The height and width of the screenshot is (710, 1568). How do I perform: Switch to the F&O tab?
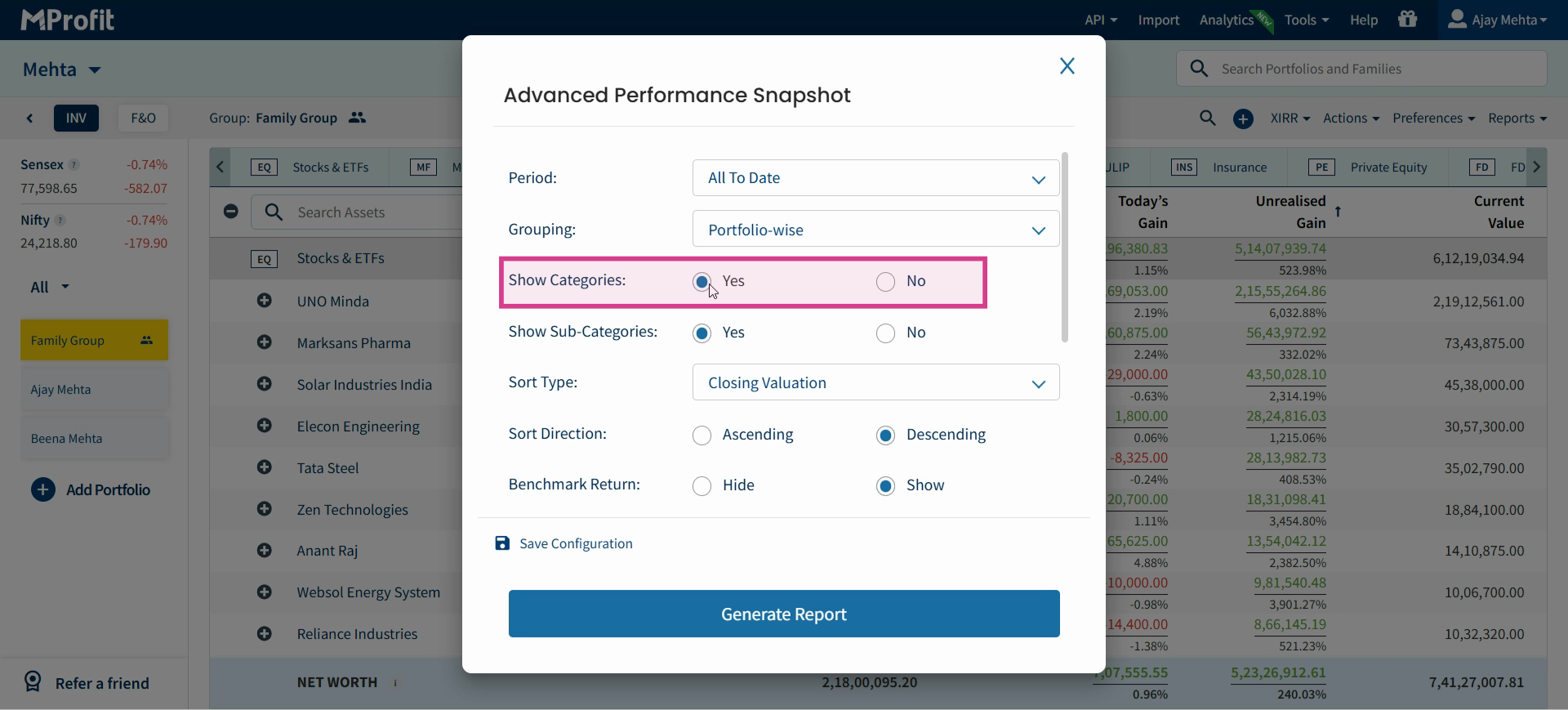pos(143,118)
